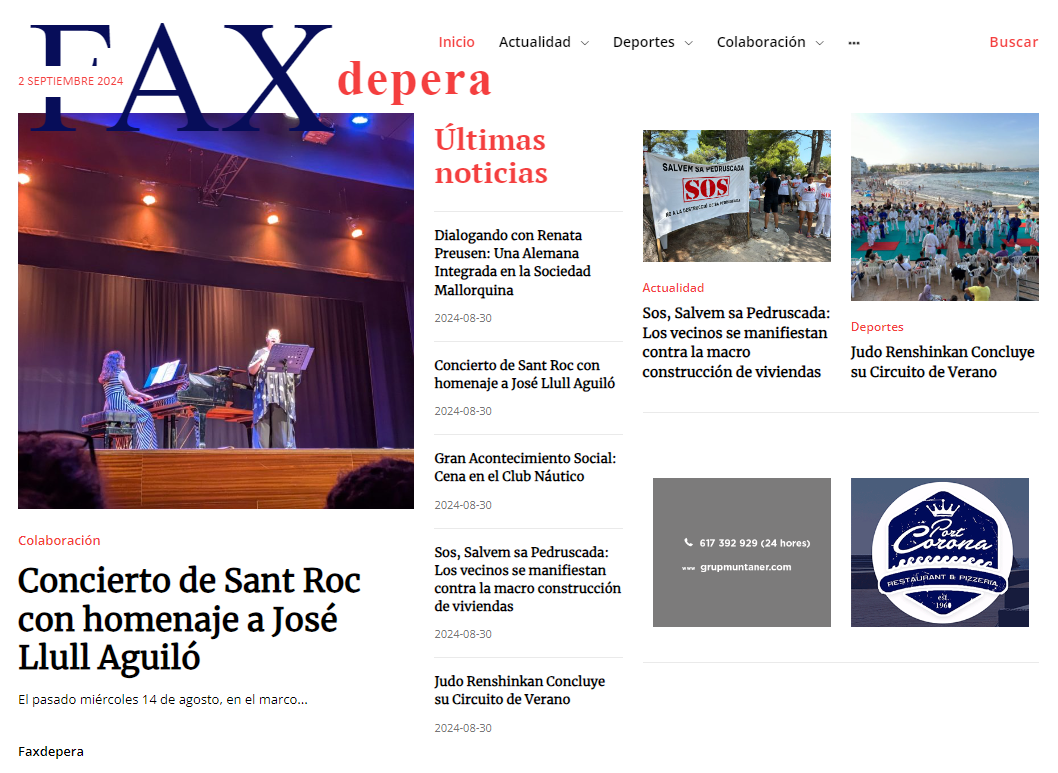Screen dimensions: 1058x773
Task: Select the 2 SEPTIEMBRE 2024 date text
Action: 71,81
